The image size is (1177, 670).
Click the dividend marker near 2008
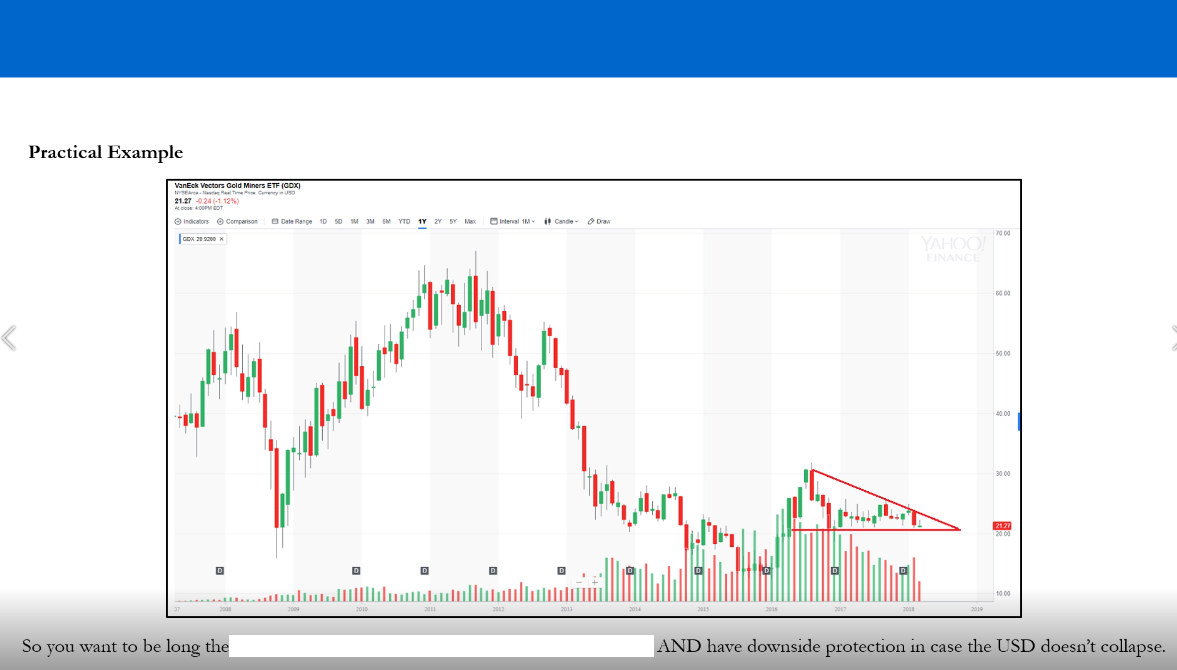click(x=220, y=570)
